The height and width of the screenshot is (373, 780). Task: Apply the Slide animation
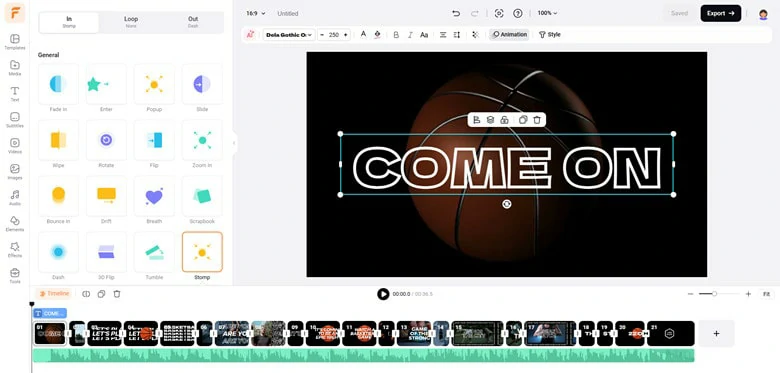[202, 84]
